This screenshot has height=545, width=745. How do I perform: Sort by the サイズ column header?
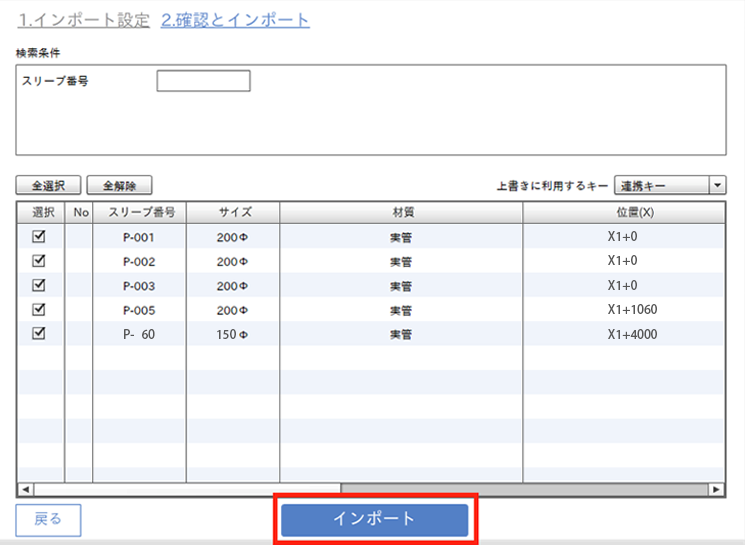(x=233, y=212)
